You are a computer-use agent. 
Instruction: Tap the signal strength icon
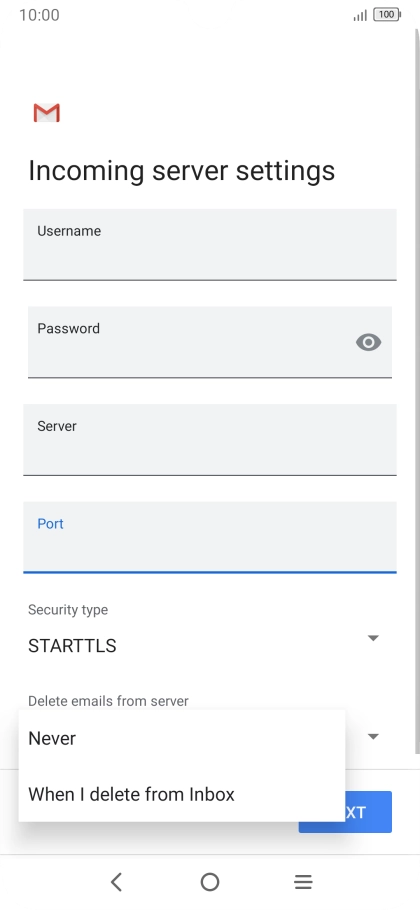tap(360, 16)
